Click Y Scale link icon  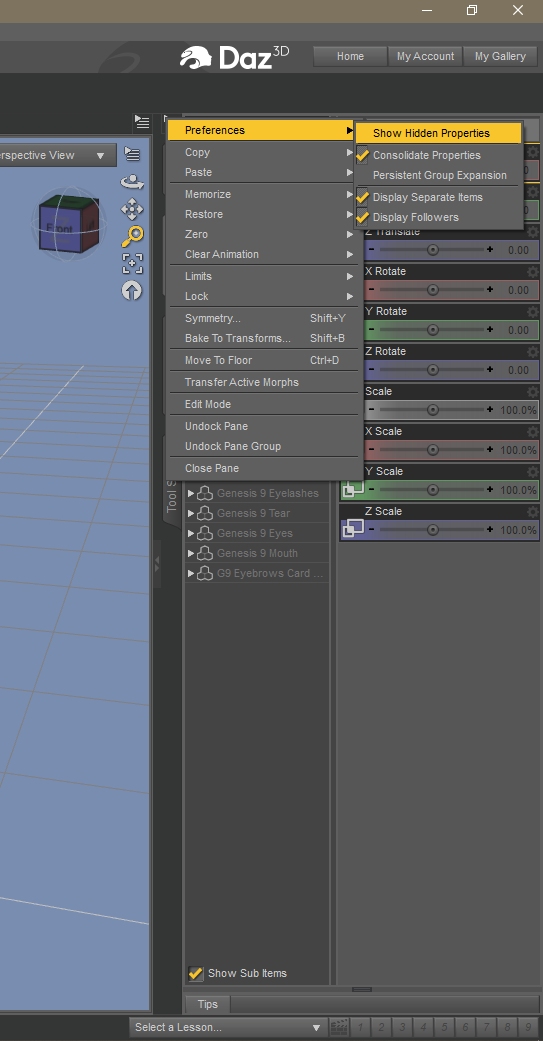click(x=353, y=490)
